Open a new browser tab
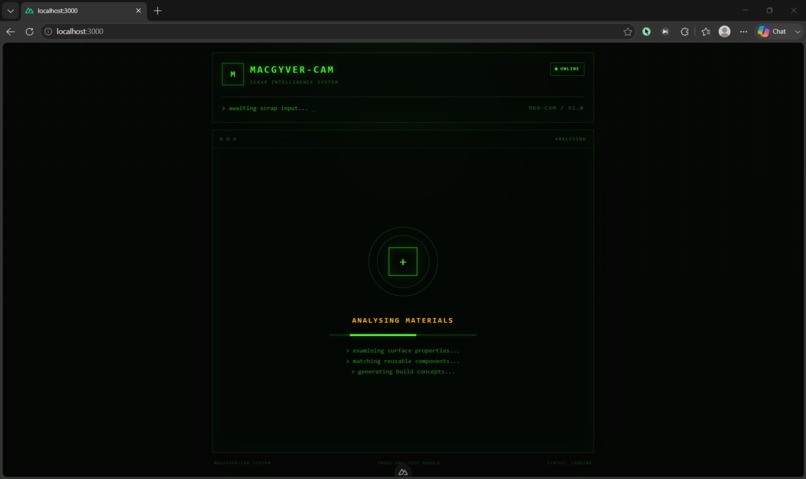This screenshot has height=479, width=806. [157, 10]
